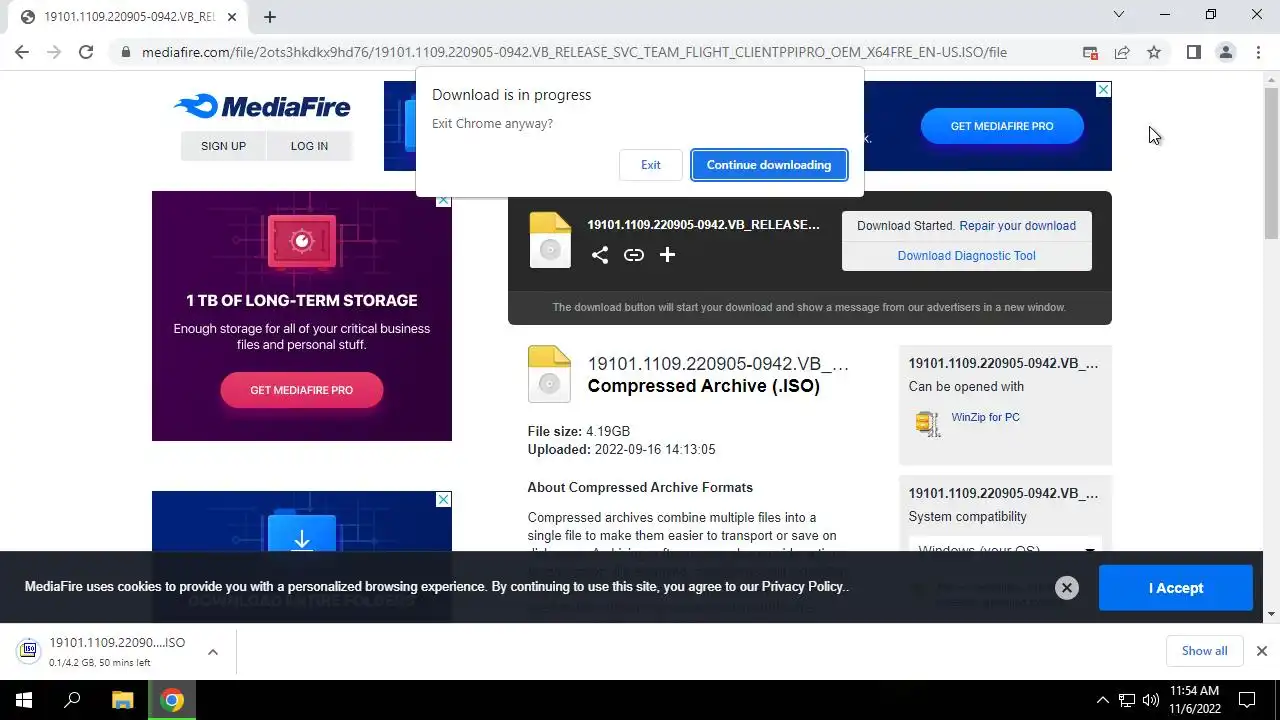
Task: Open the Chrome profile avatar menu
Action: point(1225,52)
